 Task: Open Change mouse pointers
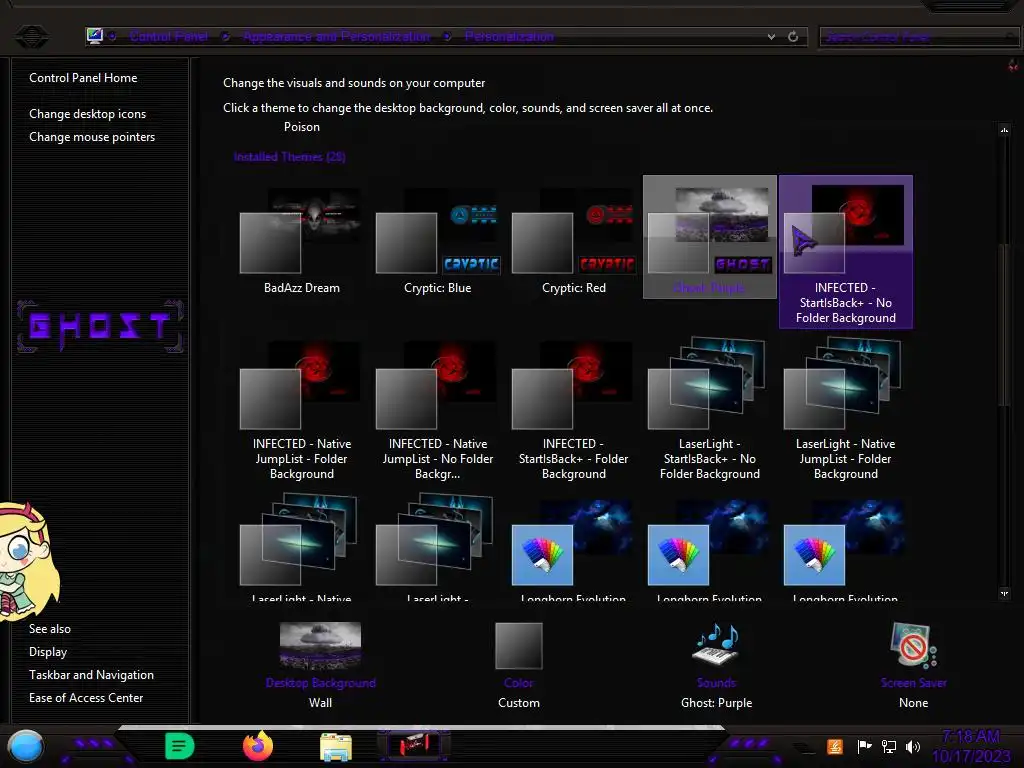click(x=92, y=136)
